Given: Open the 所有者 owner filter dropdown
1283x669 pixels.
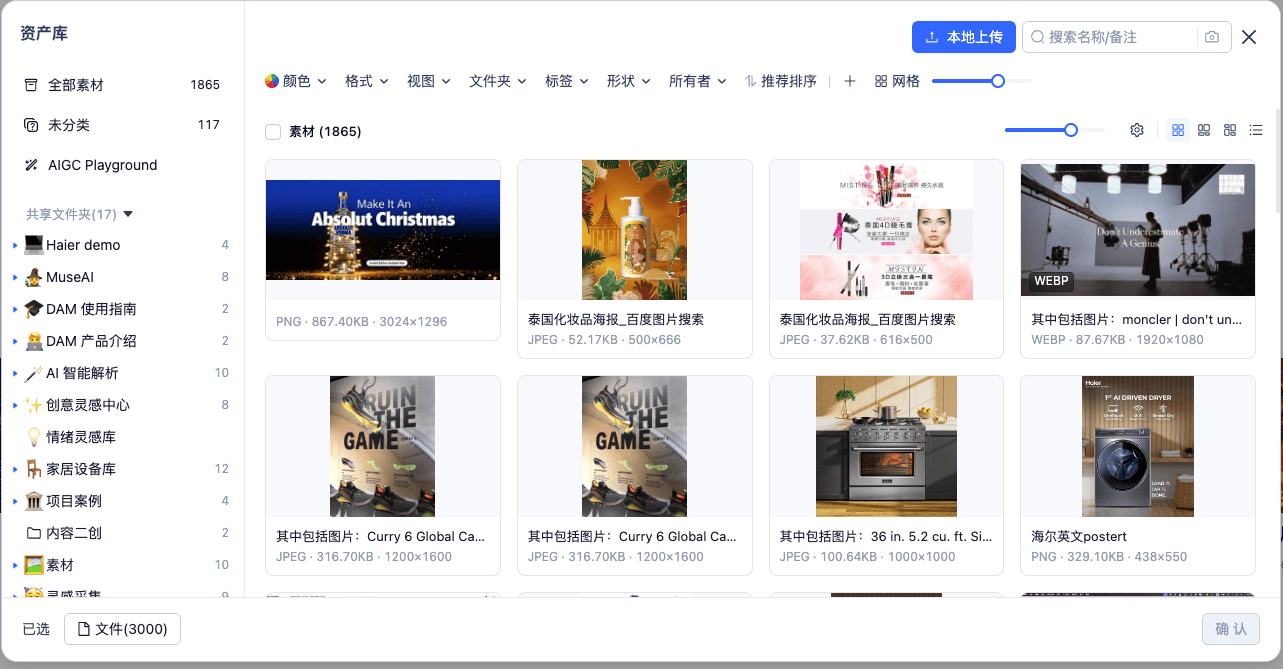Looking at the screenshot, I should (x=698, y=81).
